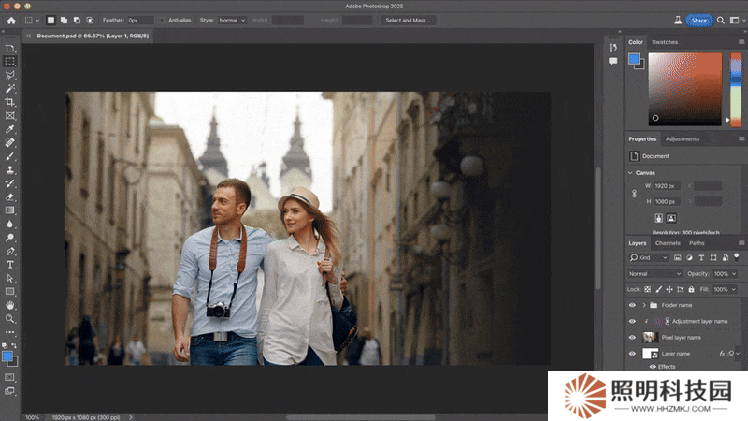Switch to the Channels tab

click(x=667, y=243)
